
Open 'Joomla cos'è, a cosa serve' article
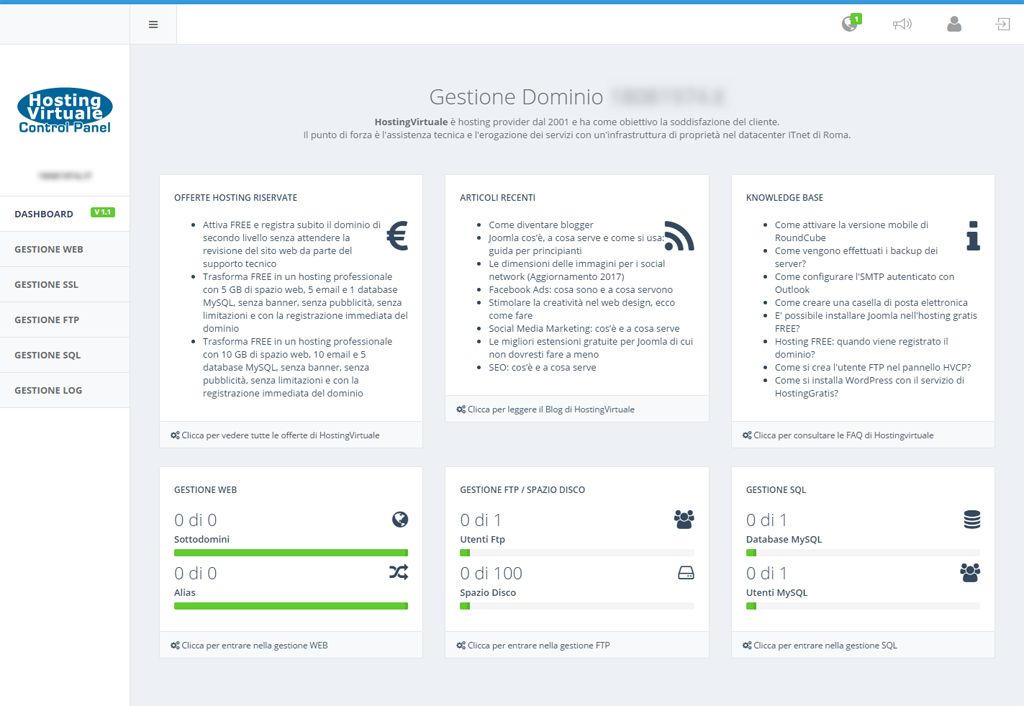(x=576, y=244)
